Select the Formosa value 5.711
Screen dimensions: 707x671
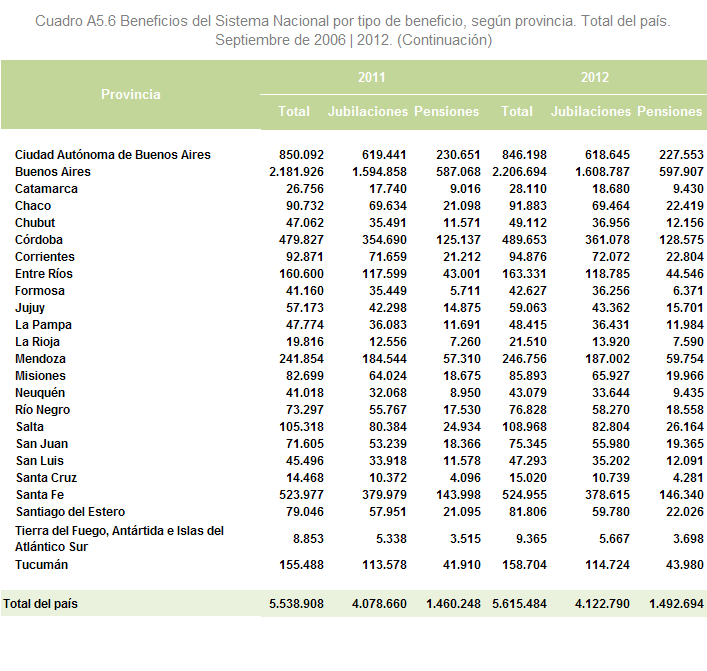[x=465, y=291]
